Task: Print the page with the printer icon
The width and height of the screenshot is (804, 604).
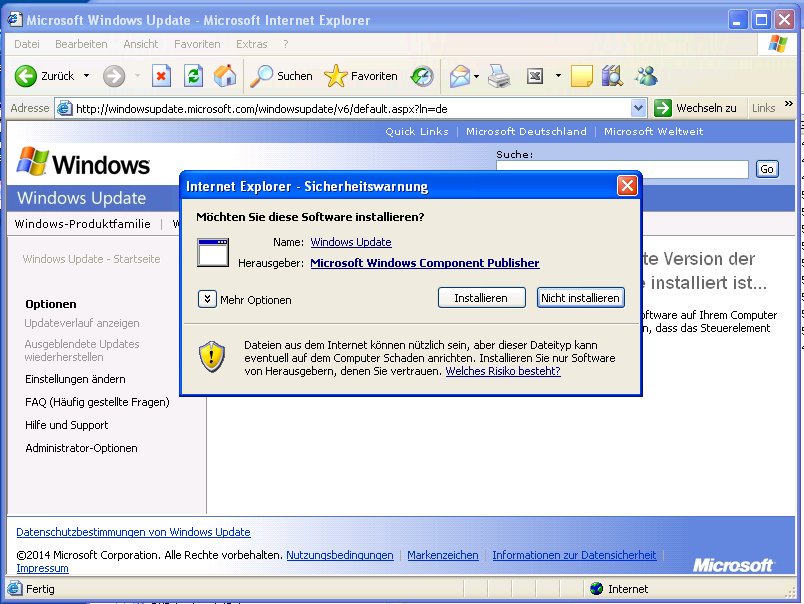Action: (499, 76)
